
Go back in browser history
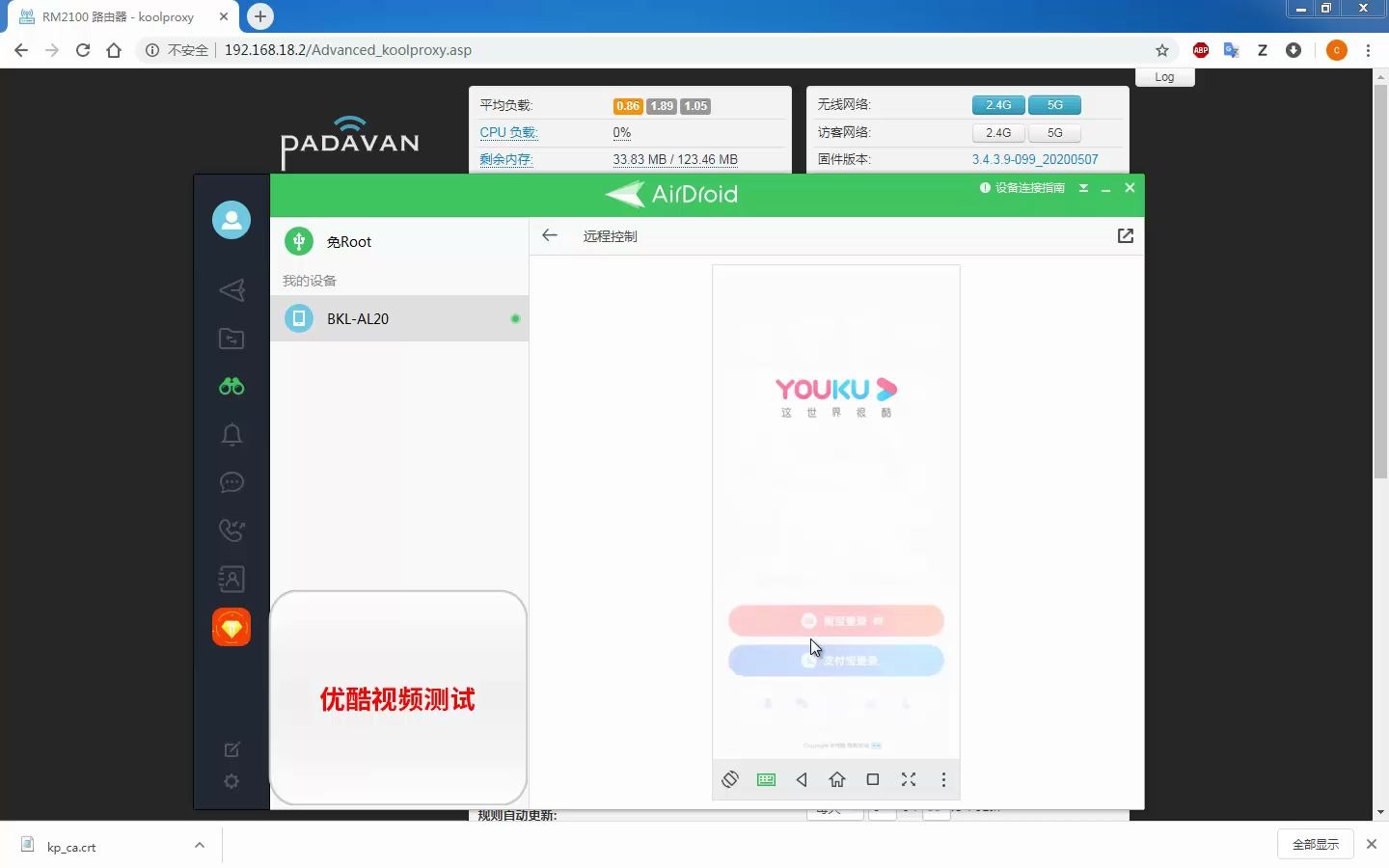pyautogui.click(x=21, y=50)
